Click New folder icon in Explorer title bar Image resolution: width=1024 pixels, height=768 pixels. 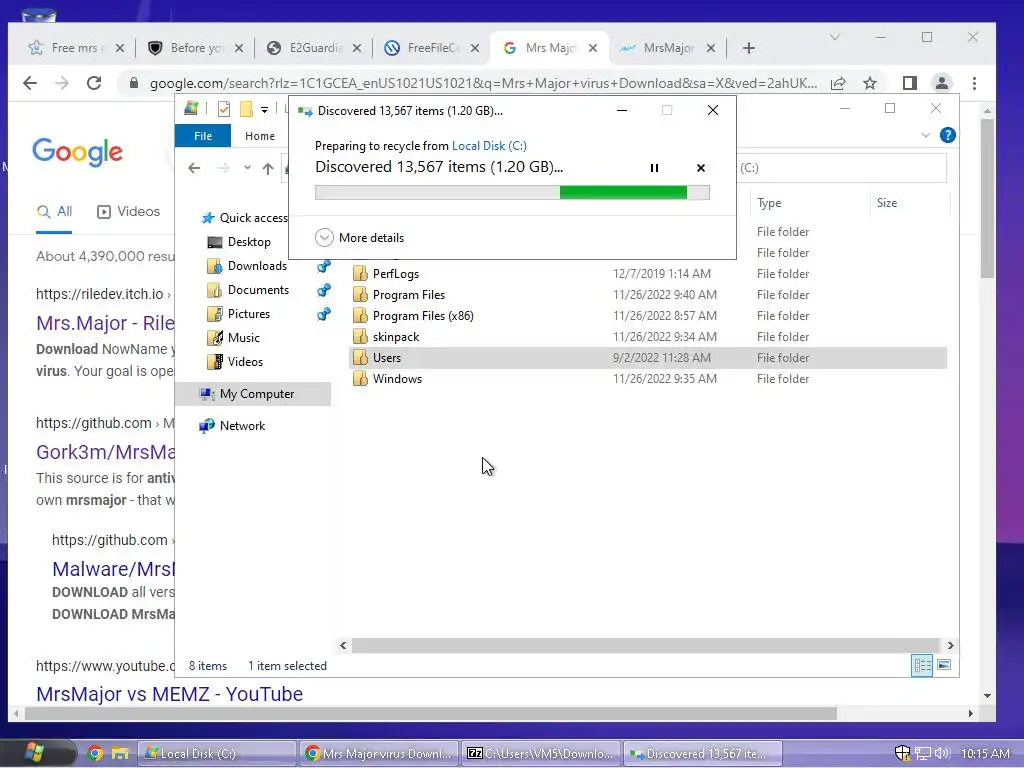click(x=246, y=108)
